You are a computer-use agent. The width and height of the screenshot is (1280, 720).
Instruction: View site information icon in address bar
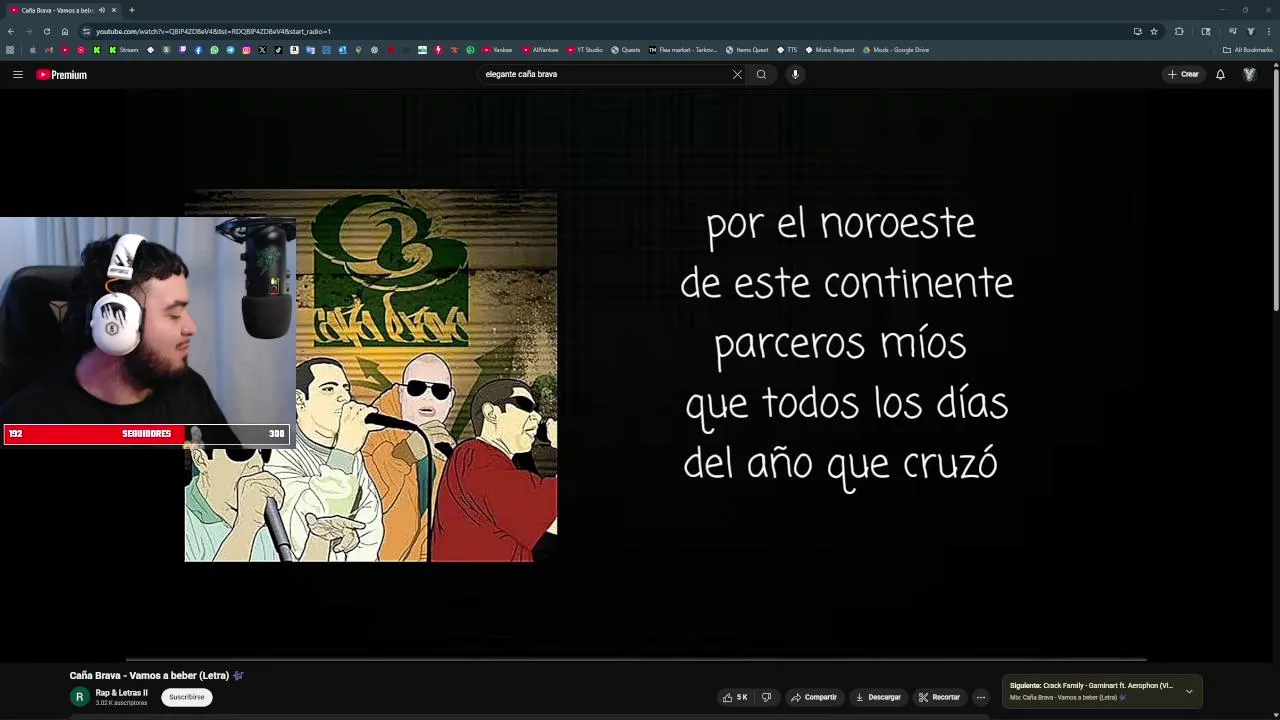pyautogui.click(x=86, y=31)
